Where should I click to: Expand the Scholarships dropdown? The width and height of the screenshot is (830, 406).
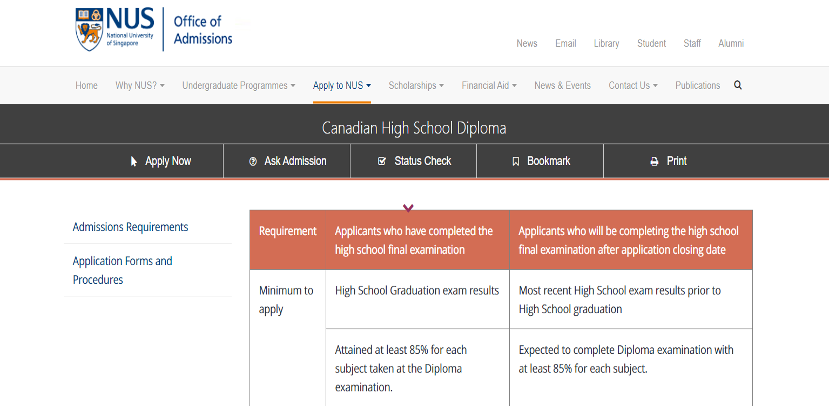coord(415,86)
